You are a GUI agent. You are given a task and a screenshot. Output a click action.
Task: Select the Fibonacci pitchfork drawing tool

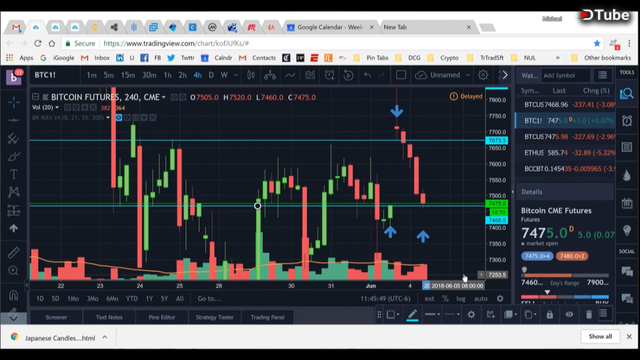pos(13,138)
